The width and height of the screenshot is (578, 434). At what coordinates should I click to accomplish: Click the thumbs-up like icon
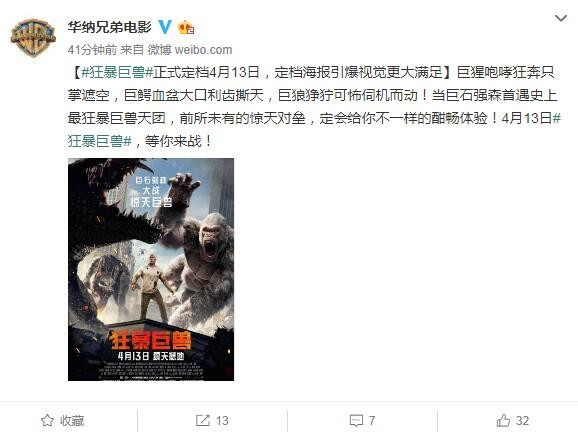(503, 420)
